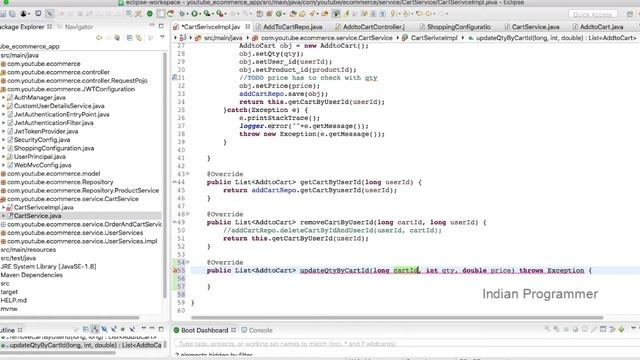Switch to the AddtoCart.java tab
Image resolution: width=640 pixels, height=360 pixels.
tap(601, 27)
